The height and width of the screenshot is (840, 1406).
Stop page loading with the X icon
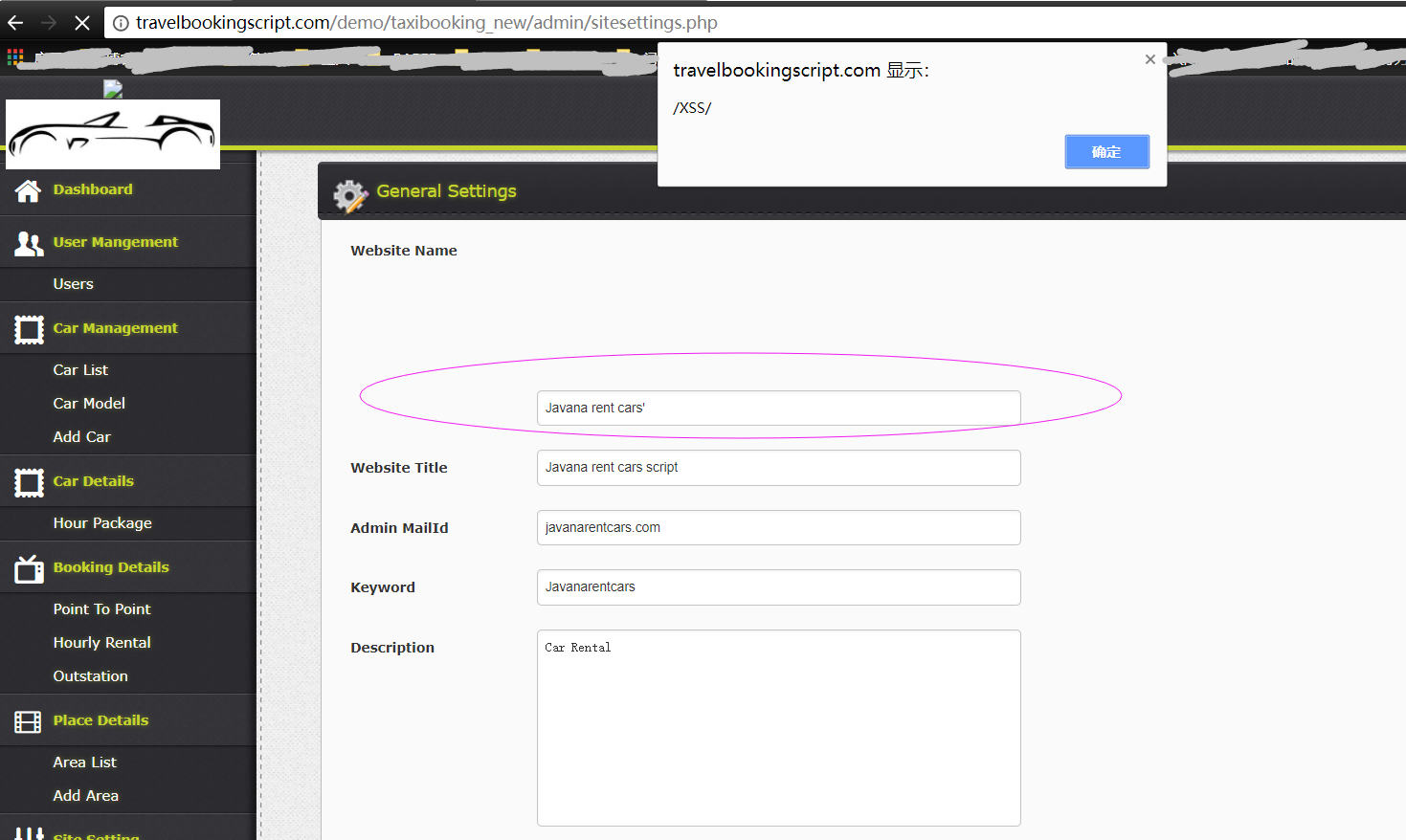82,22
